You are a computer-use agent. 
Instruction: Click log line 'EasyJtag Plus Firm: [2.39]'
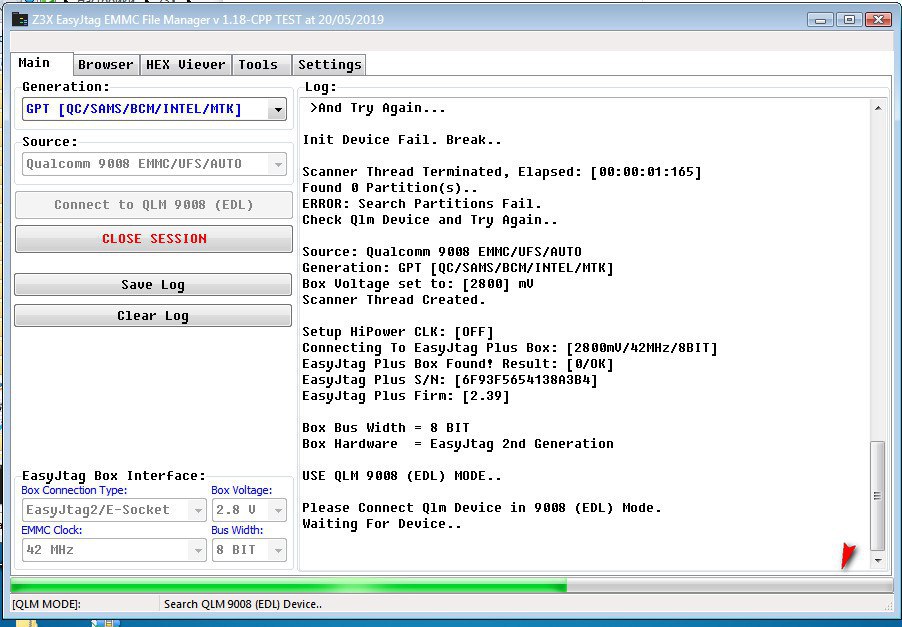[x=406, y=396]
